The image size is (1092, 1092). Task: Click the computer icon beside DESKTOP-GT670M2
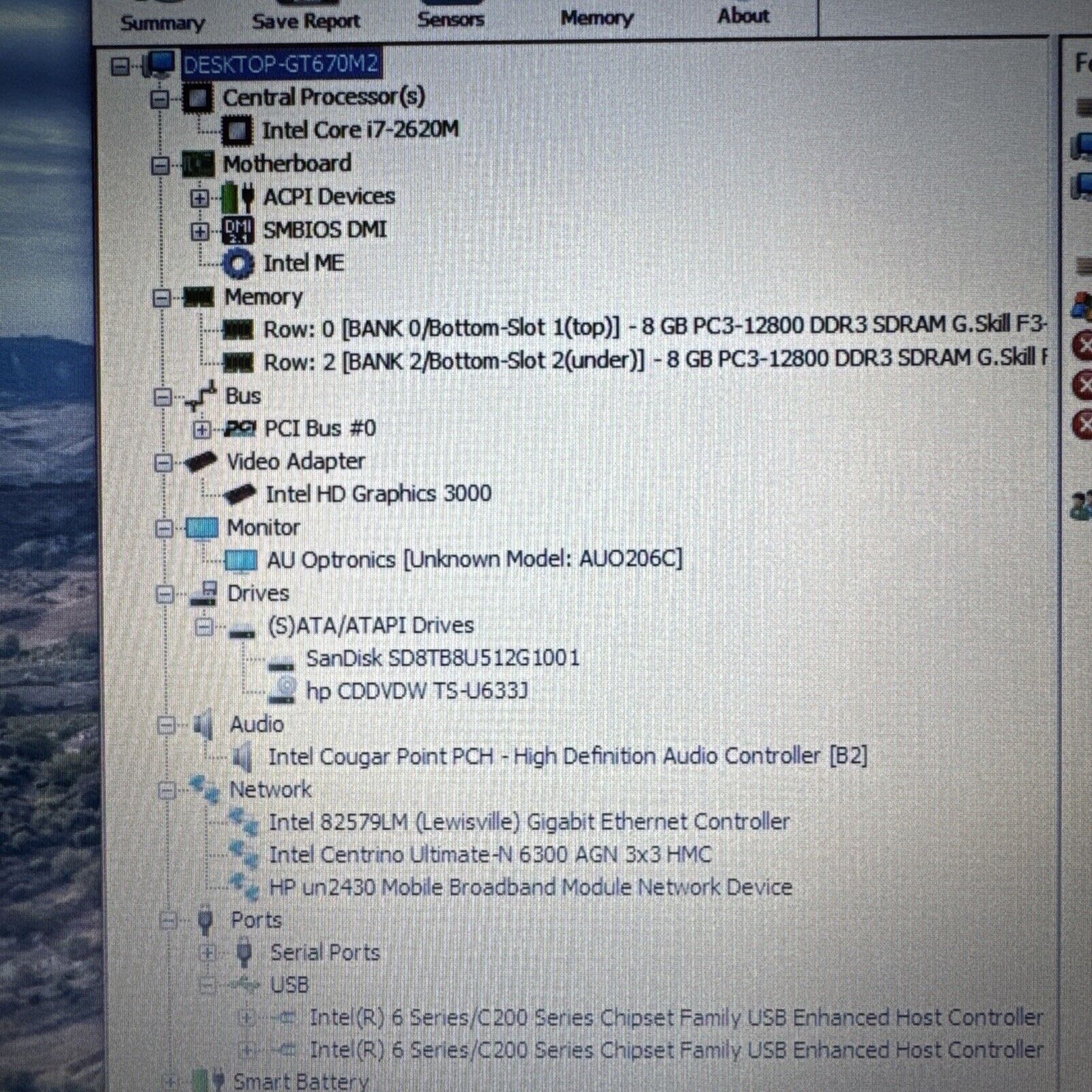[158, 65]
